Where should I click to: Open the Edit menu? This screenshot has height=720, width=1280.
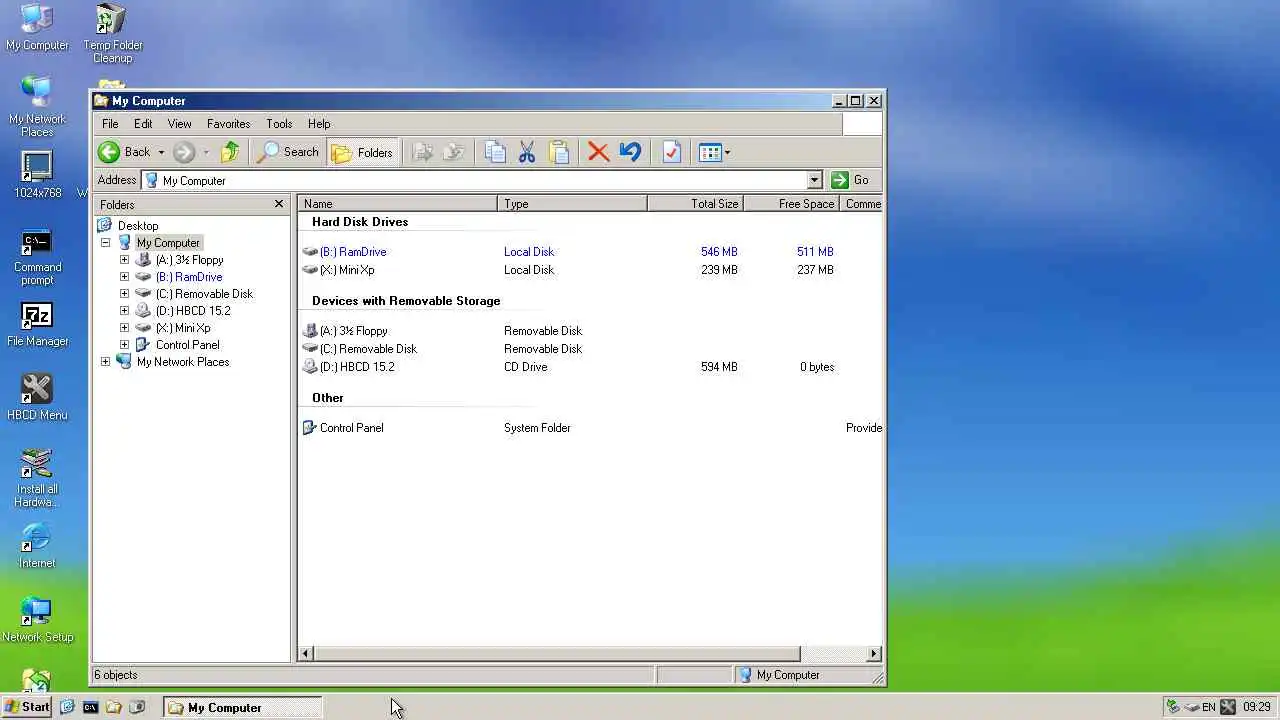(143, 124)
